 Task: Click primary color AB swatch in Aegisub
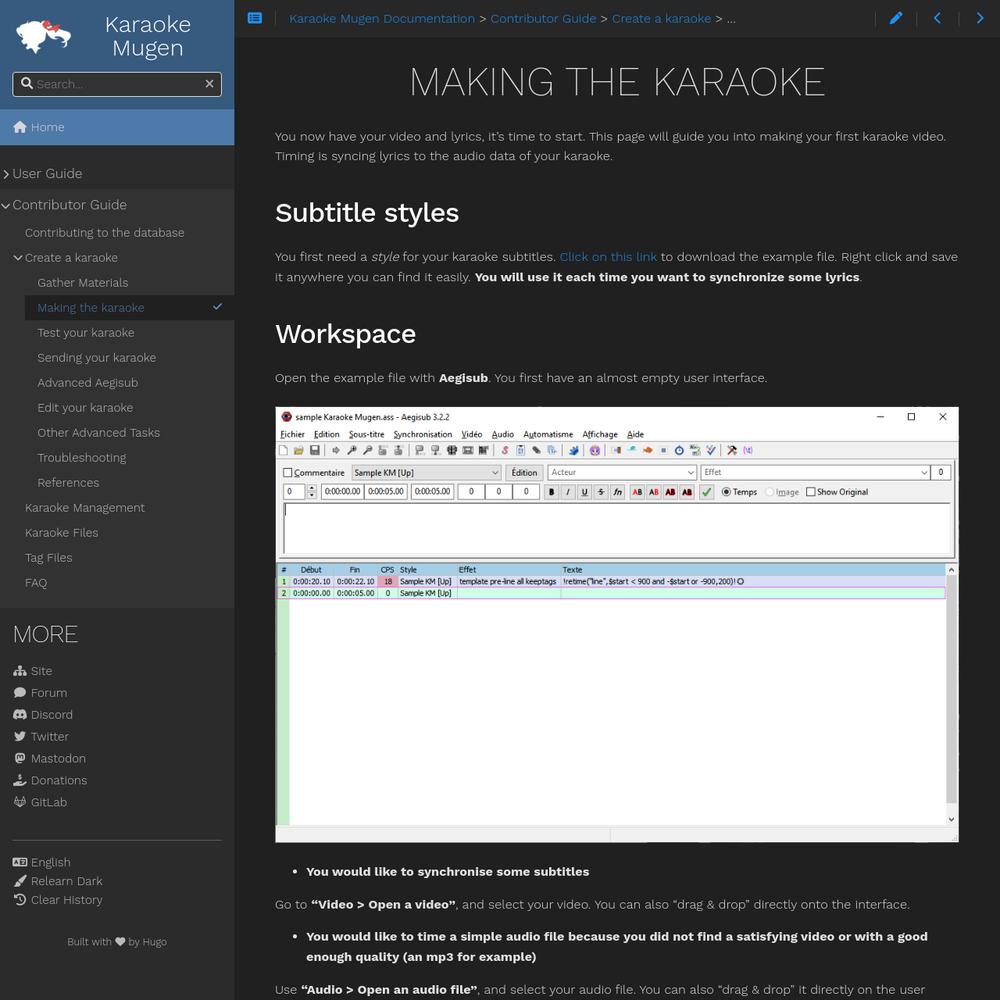[x=637, y=492]
